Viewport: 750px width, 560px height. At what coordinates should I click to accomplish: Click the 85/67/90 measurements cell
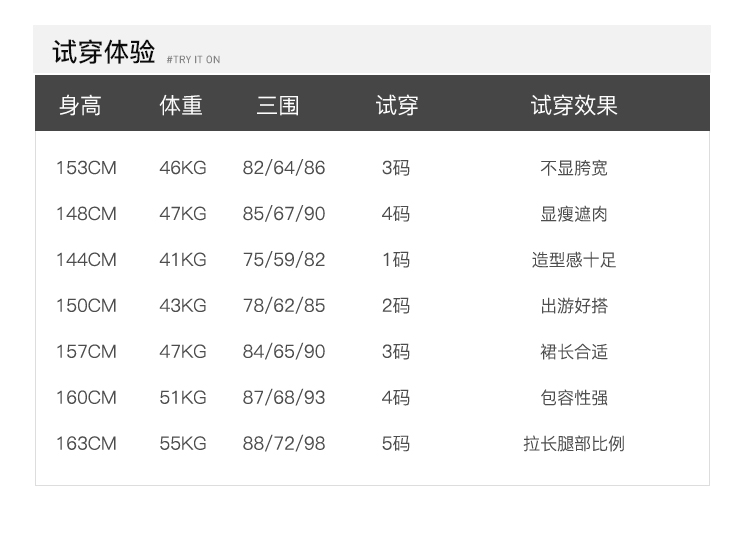click(x=284, y=214)
